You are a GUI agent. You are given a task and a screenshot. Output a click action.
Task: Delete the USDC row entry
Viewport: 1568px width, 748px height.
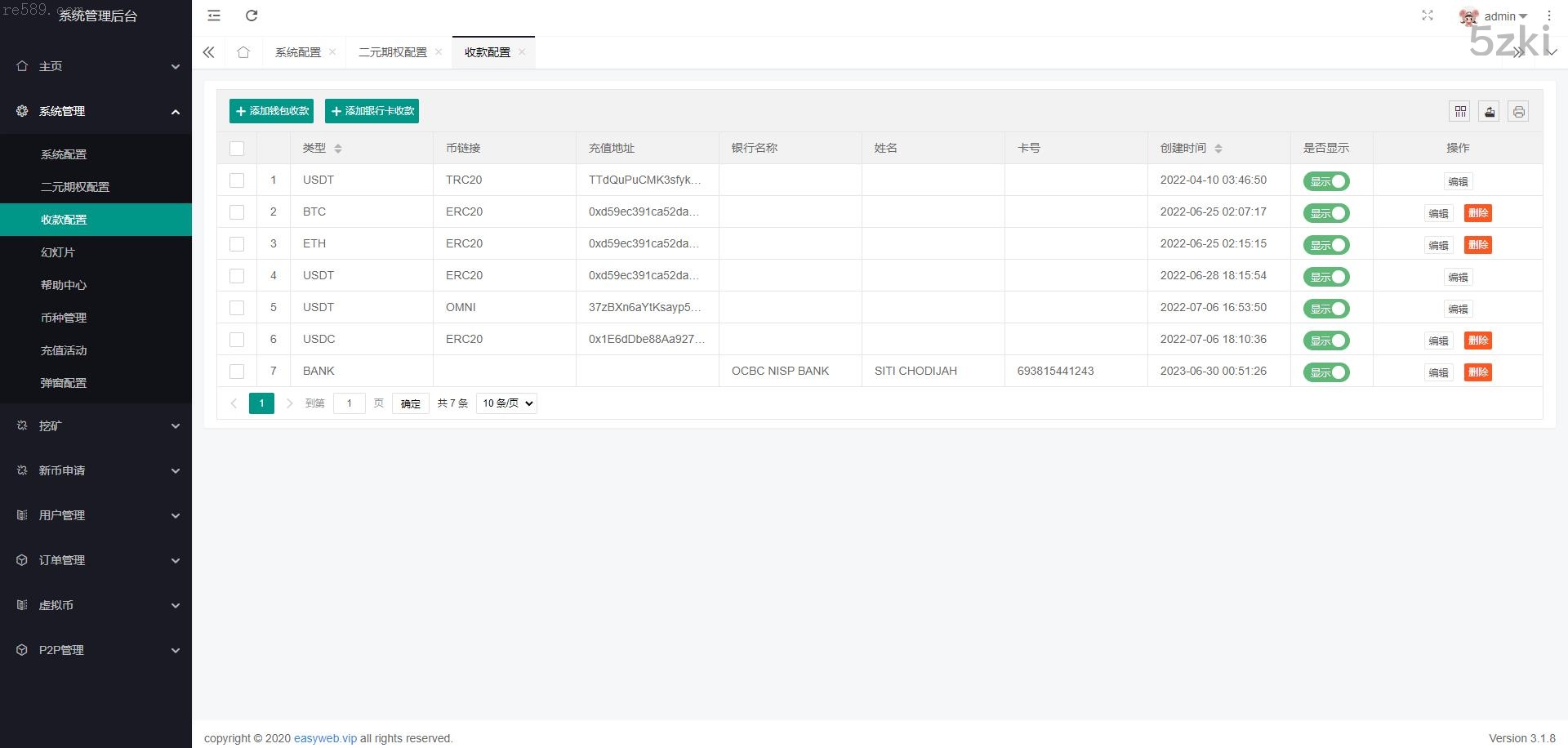[1477, 341]
